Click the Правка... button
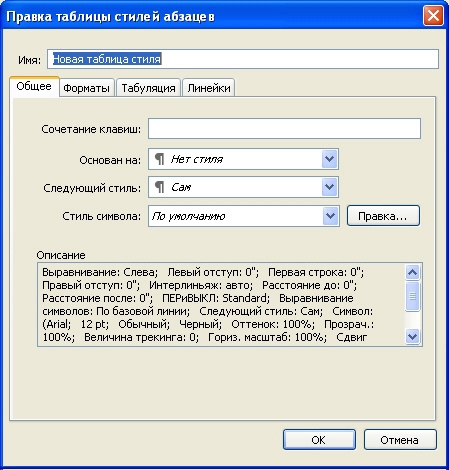This screenshot has height=470, width=449. point(383,216)
